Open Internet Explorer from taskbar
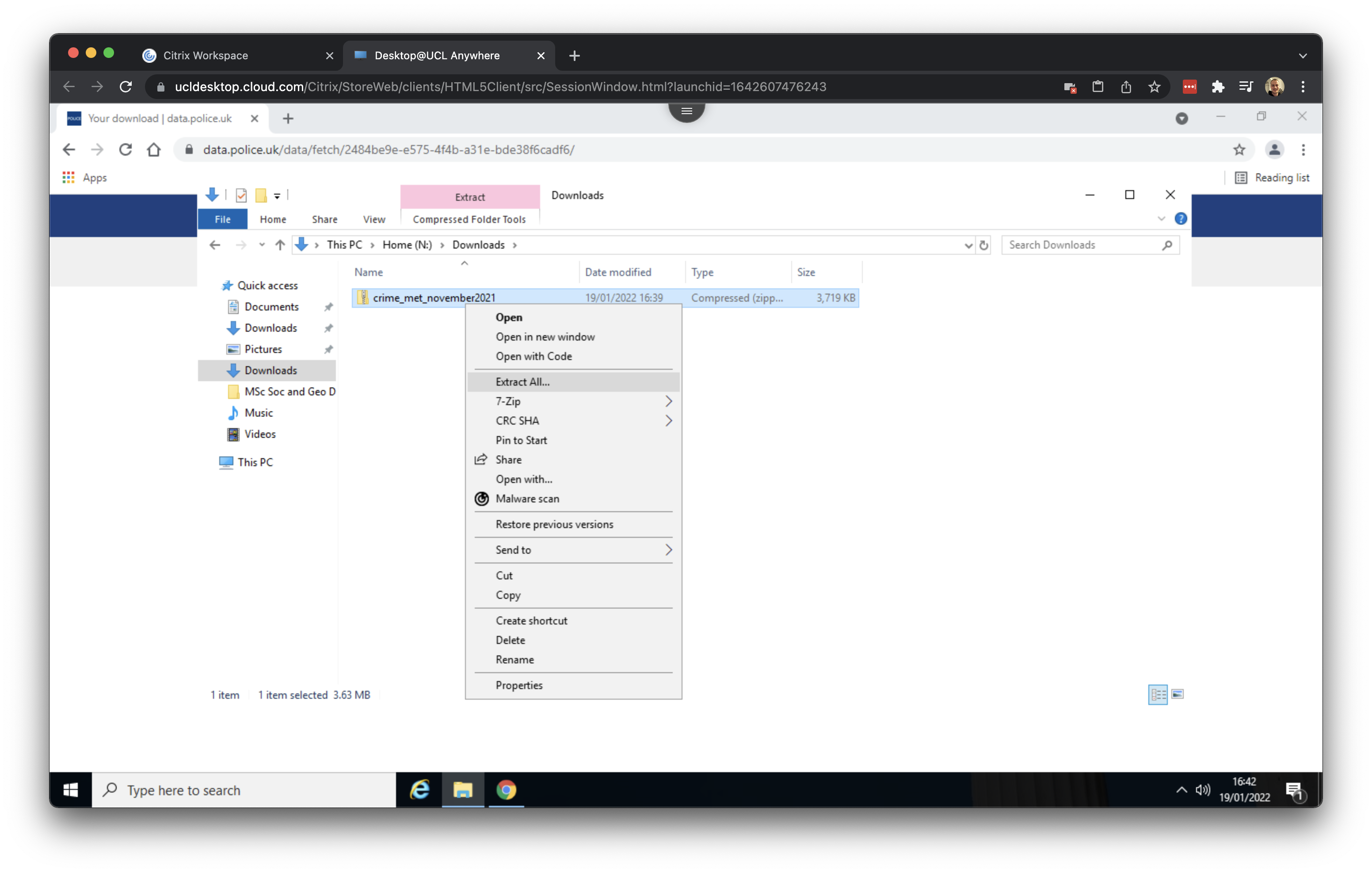This screenshot has width=1372, height=873. click(x=420, y=790)
